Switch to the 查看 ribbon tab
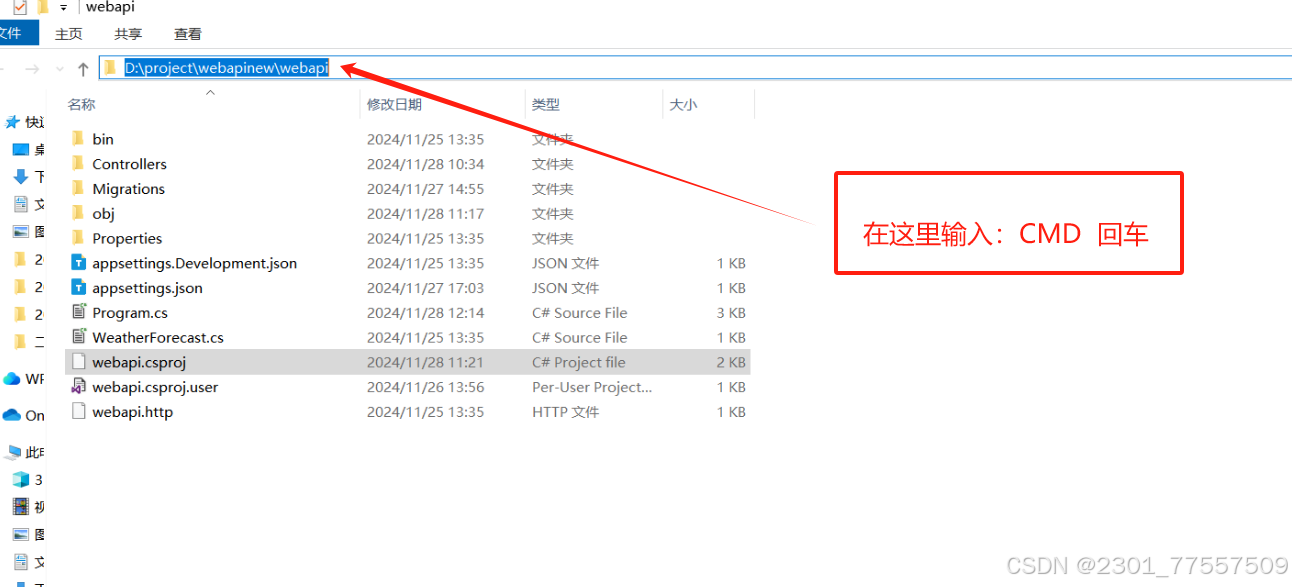This screenshot has height=587, width=1292. point(187,33)
